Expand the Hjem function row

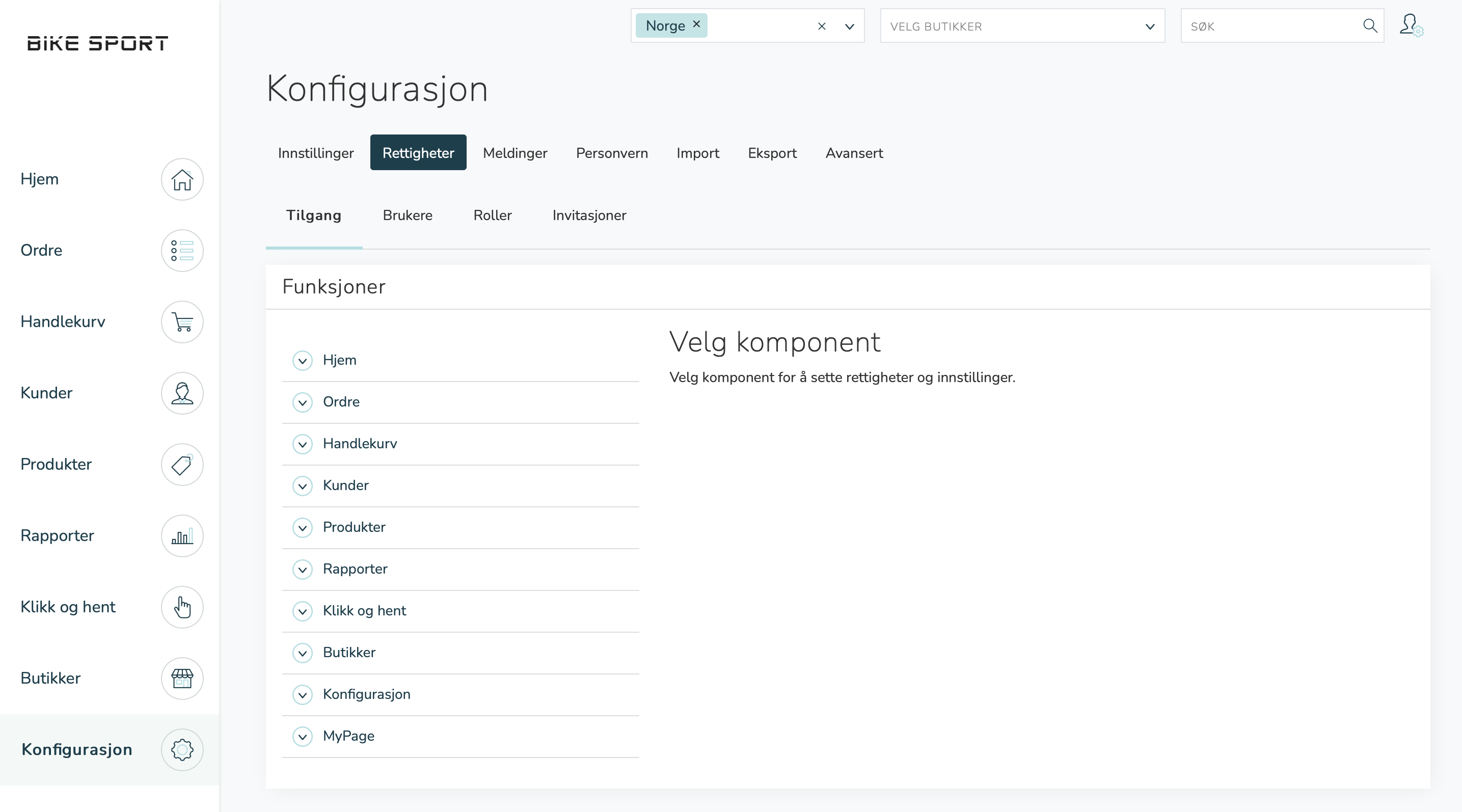coord(303,360)
